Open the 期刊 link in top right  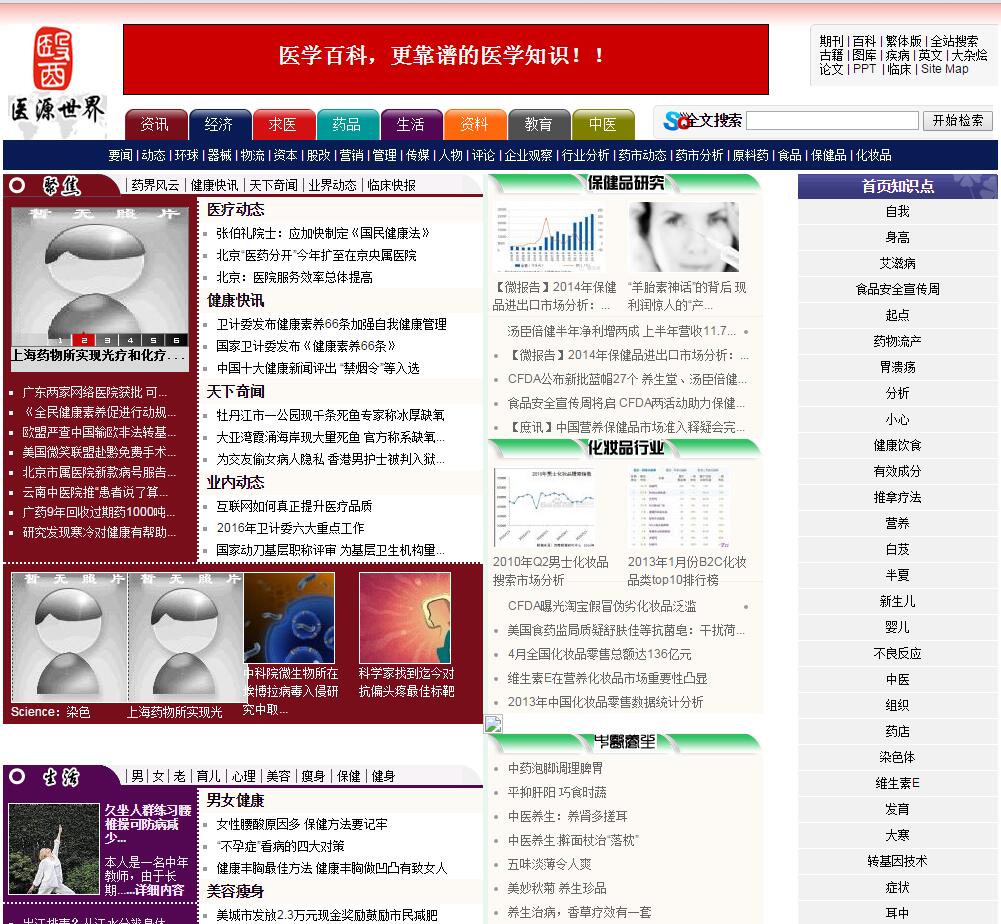[x=831, y=42]
